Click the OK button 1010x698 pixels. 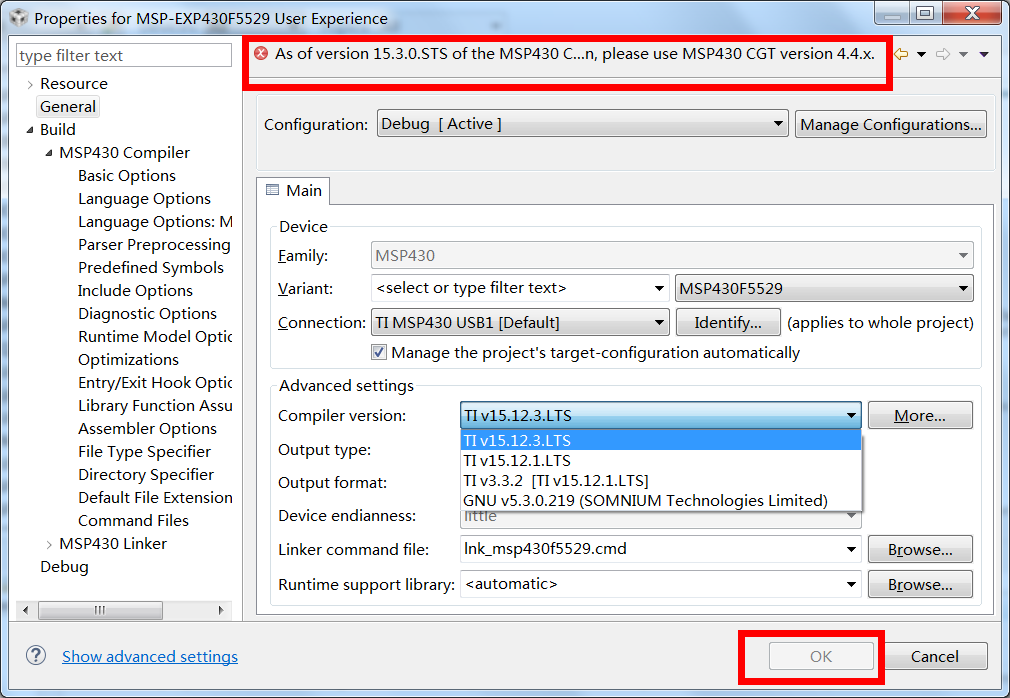(821, 656)
